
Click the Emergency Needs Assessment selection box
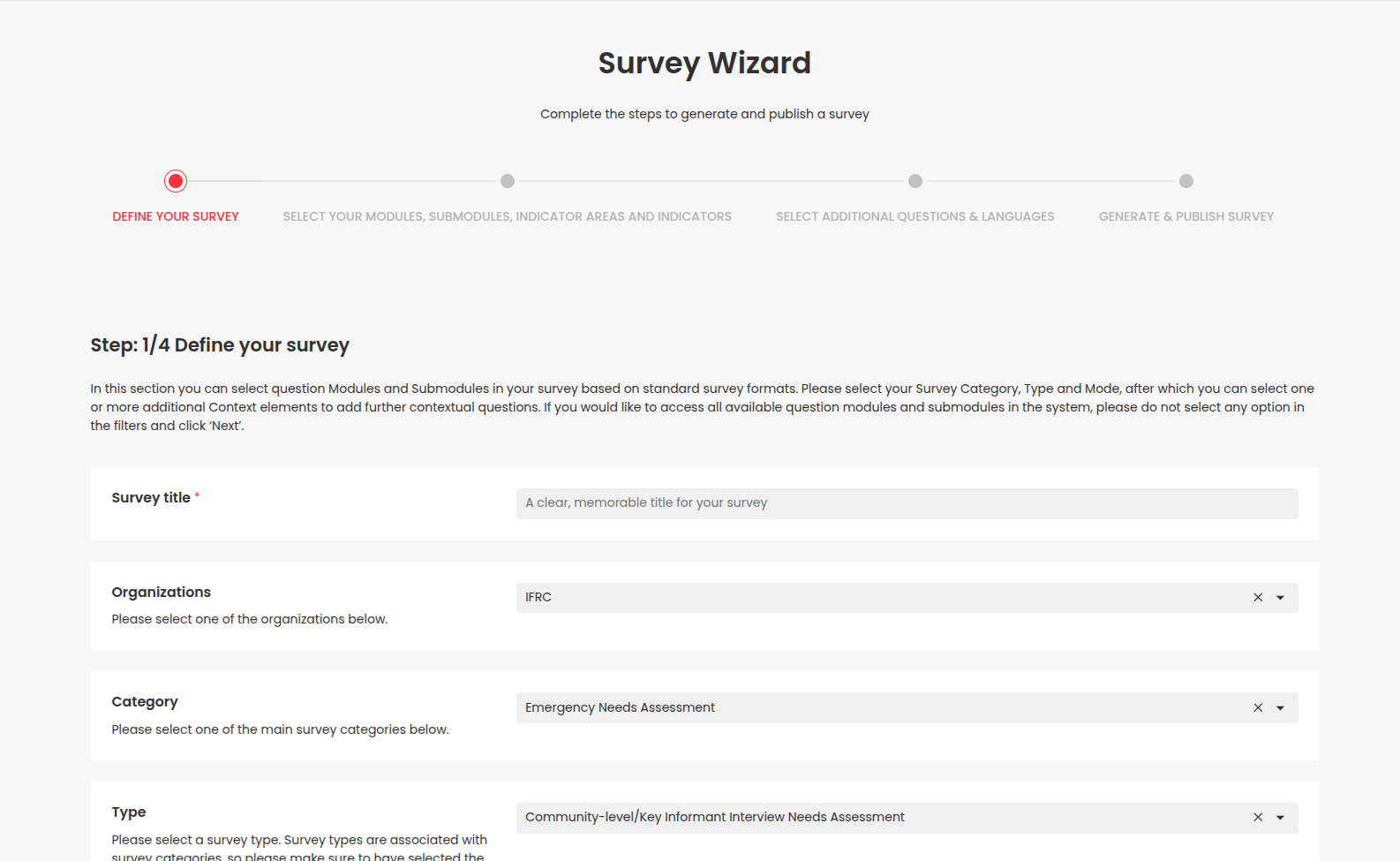[x=794, y=707]
